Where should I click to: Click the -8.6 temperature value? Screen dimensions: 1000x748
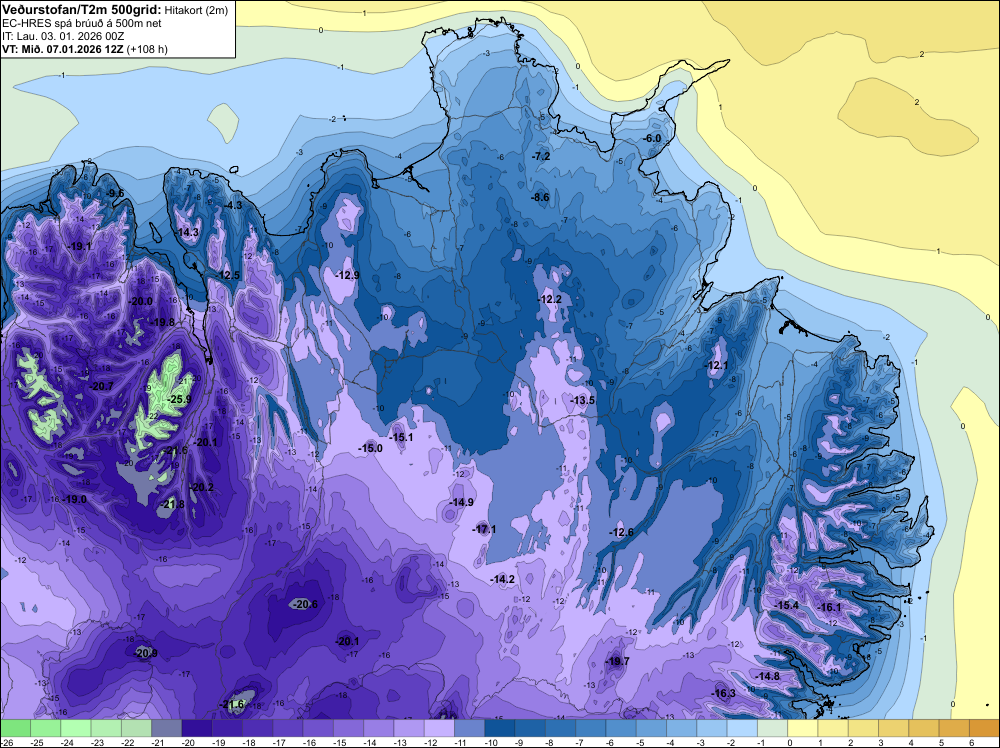click(x=540, y=197)
